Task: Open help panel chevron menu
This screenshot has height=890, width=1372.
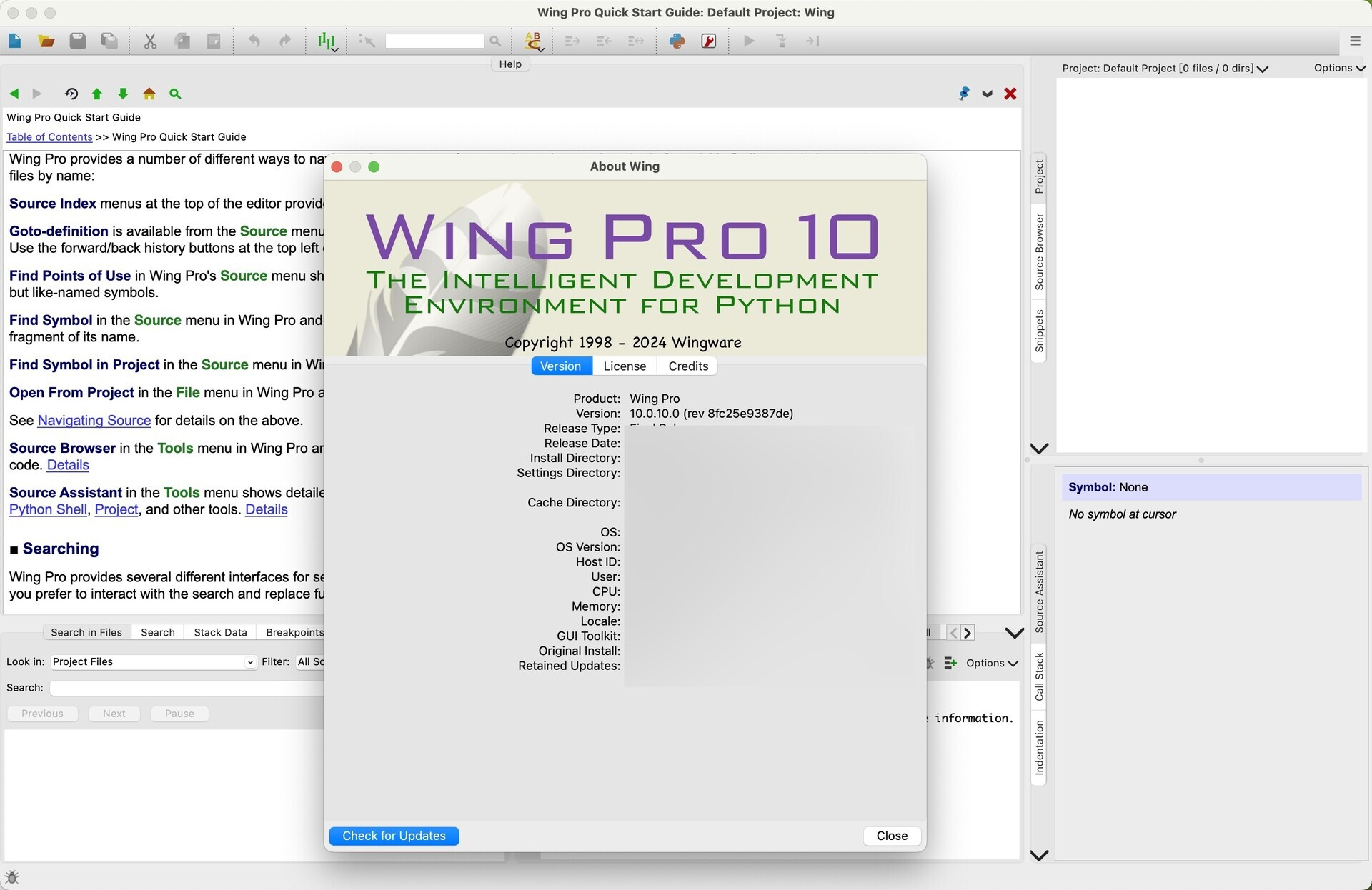Action: point(987,94)
